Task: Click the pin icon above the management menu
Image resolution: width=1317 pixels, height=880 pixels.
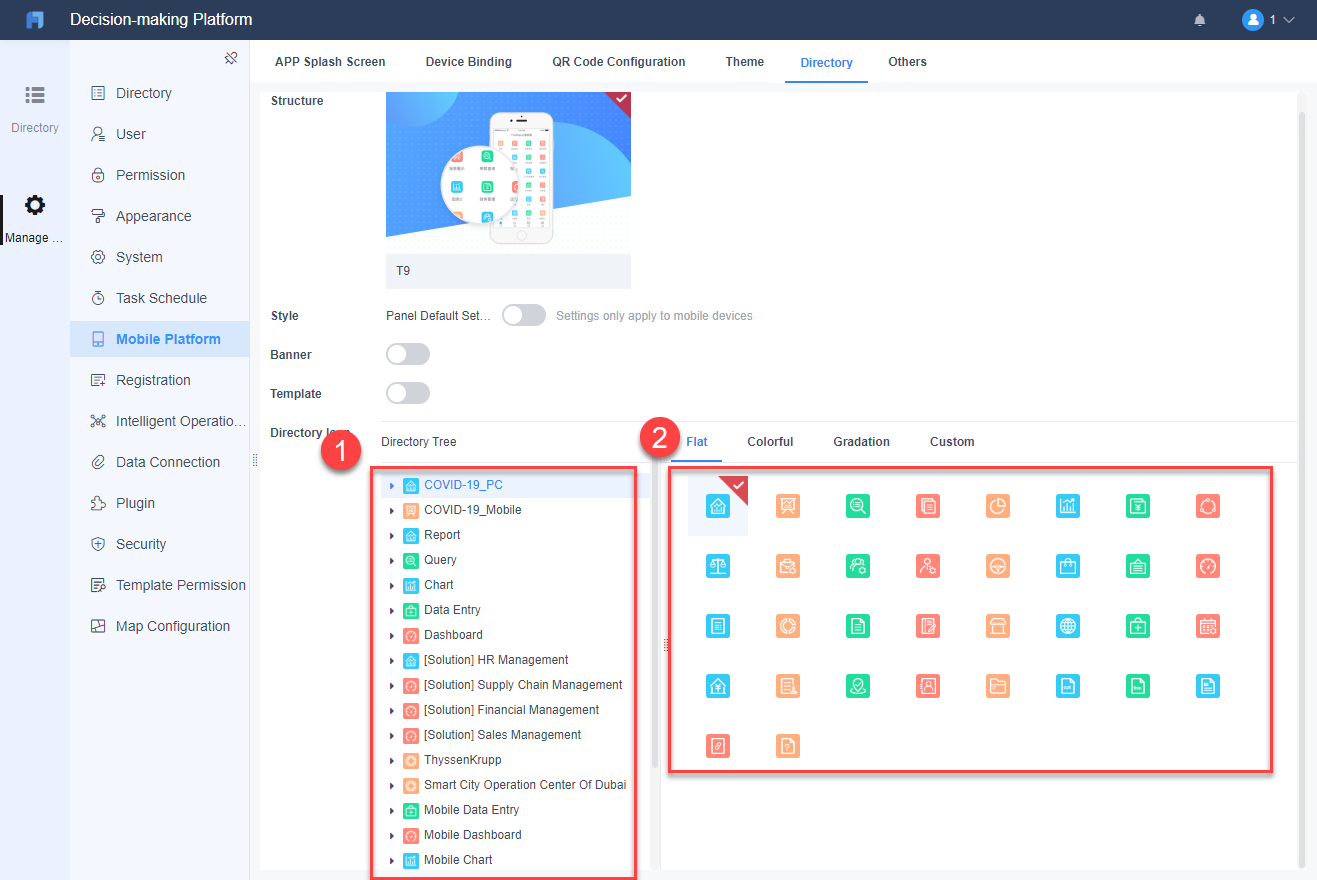Action: [x=231, y=59]
